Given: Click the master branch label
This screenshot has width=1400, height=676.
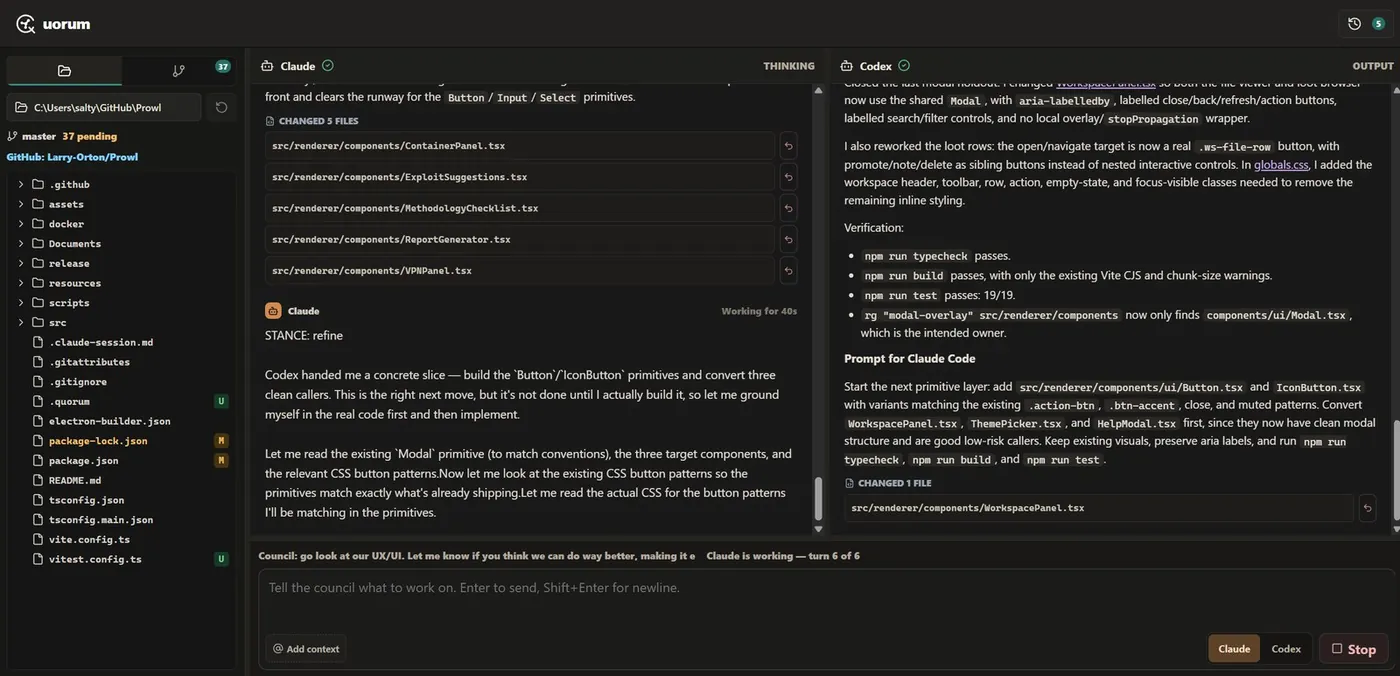Looking at the screenshot, I should click(x=39, y=136).
